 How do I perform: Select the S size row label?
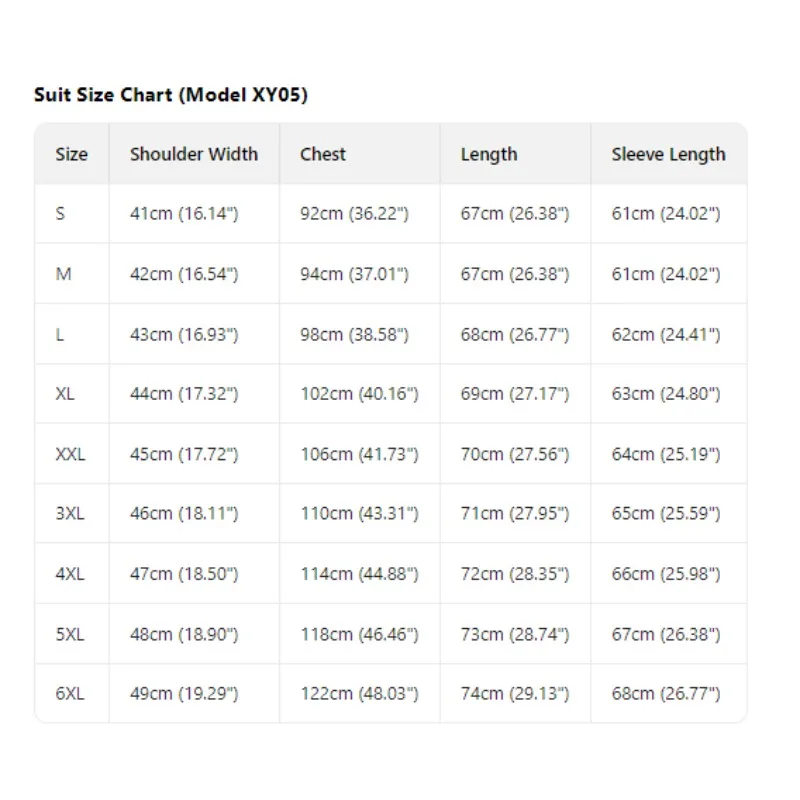pyautogui.click(x=60, y=213)
